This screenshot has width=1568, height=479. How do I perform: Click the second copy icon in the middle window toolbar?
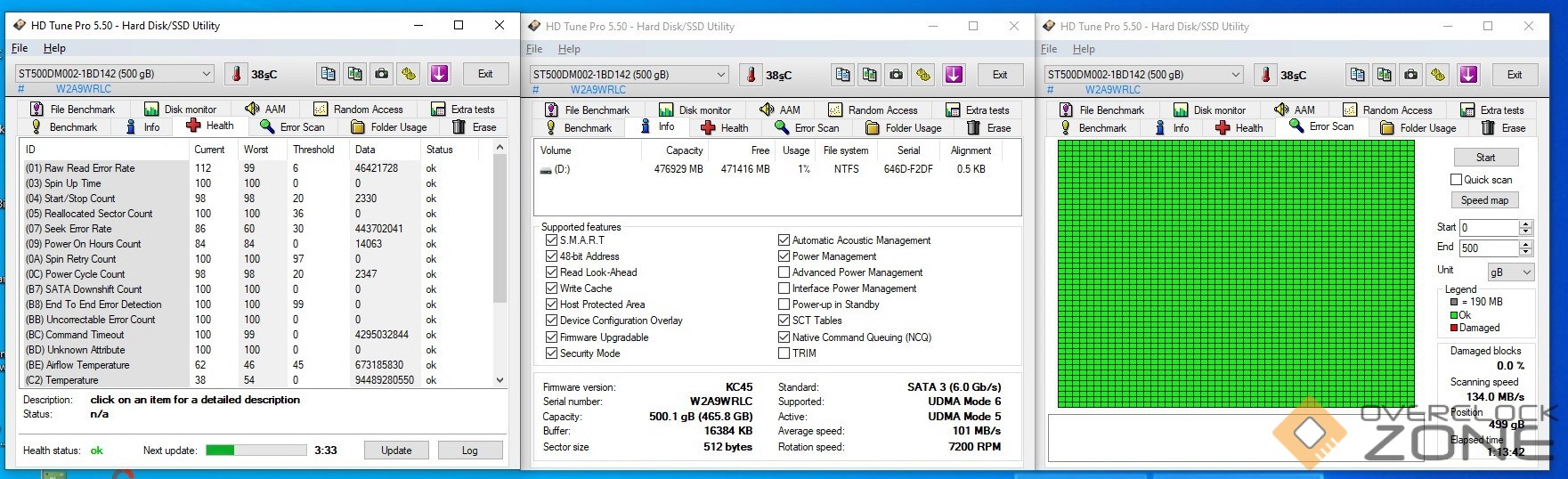tap(869, 75)
